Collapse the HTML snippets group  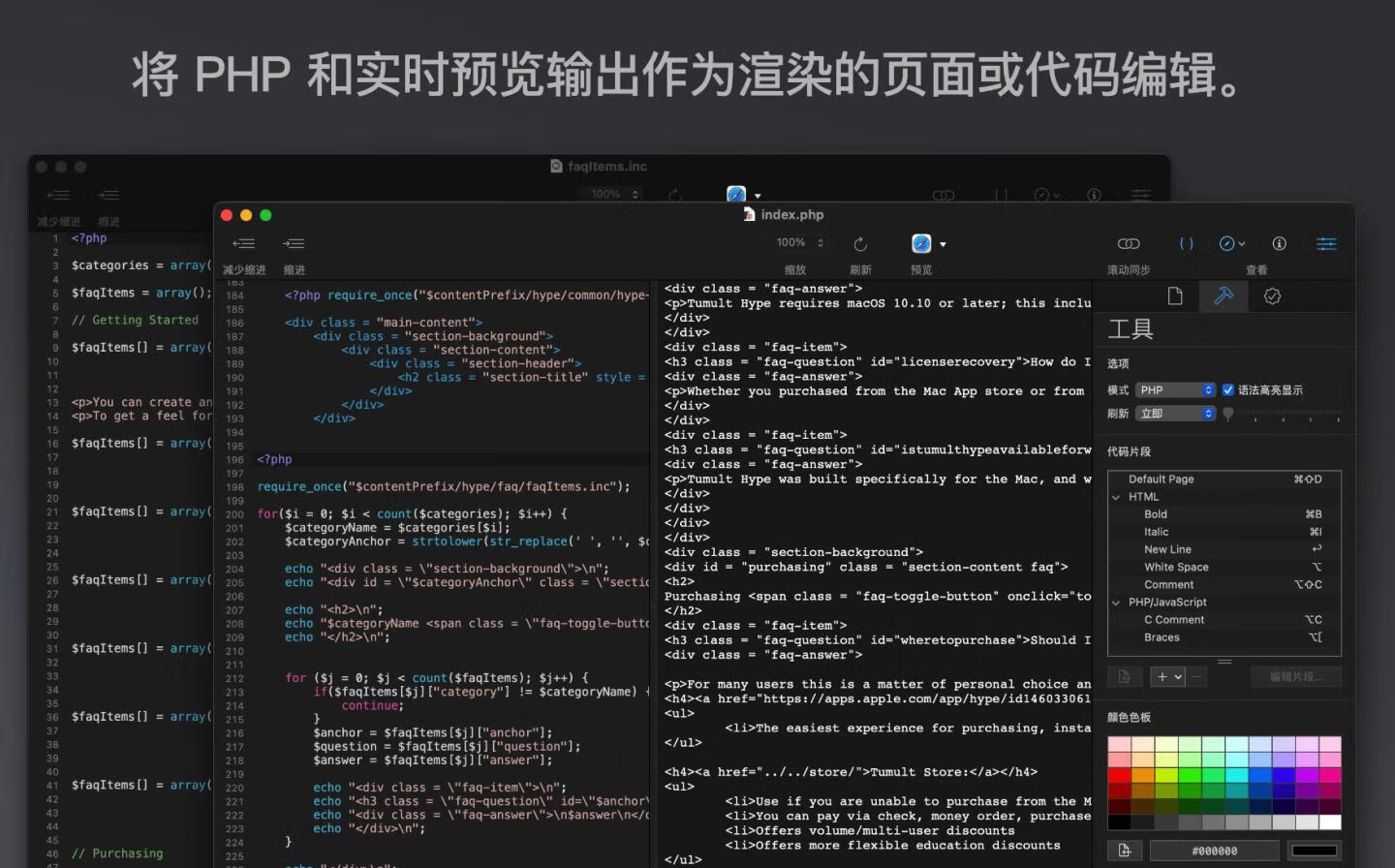(1116, 497)
